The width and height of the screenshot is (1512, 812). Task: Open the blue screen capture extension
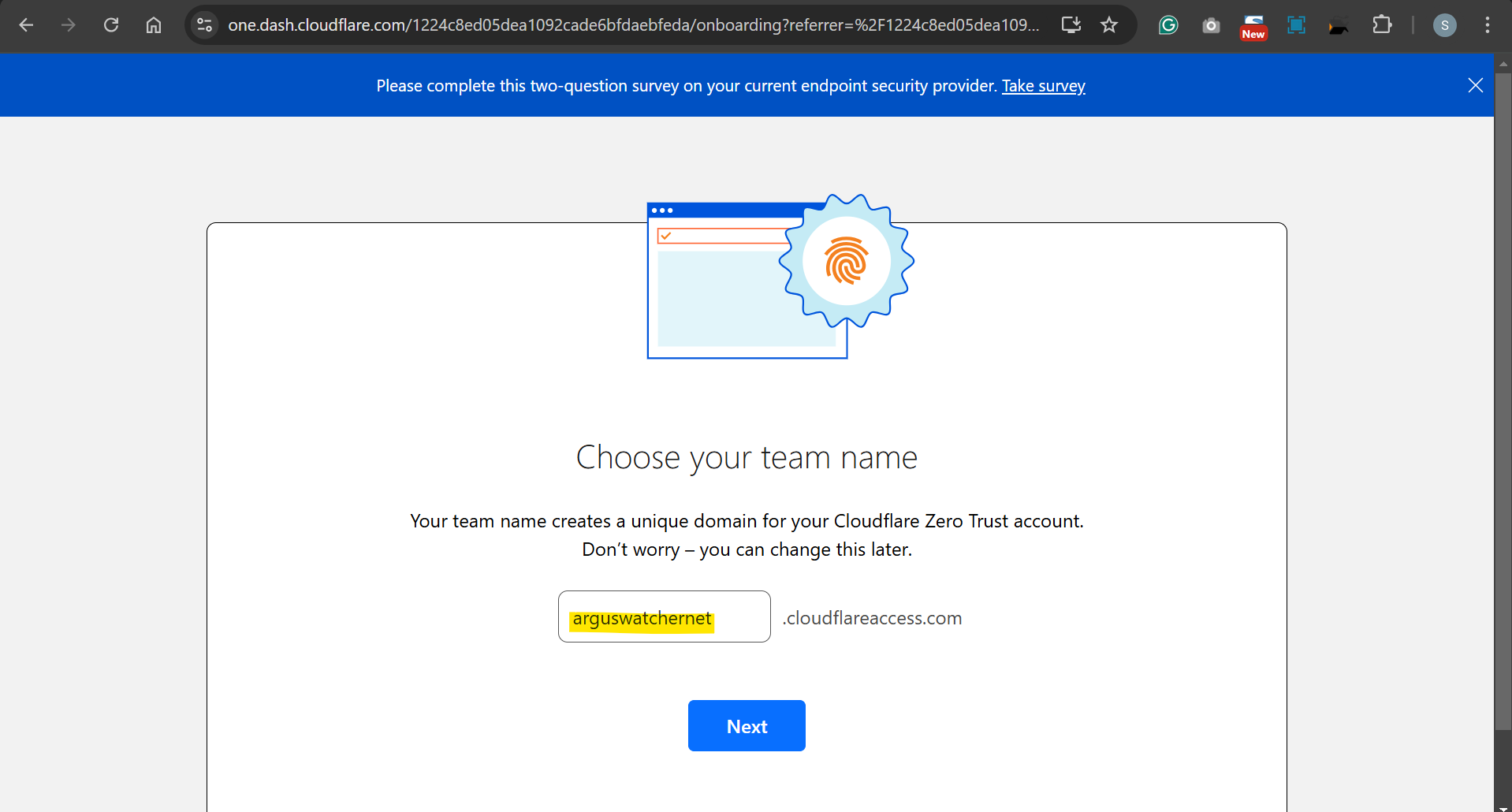tap(1296, 25)
